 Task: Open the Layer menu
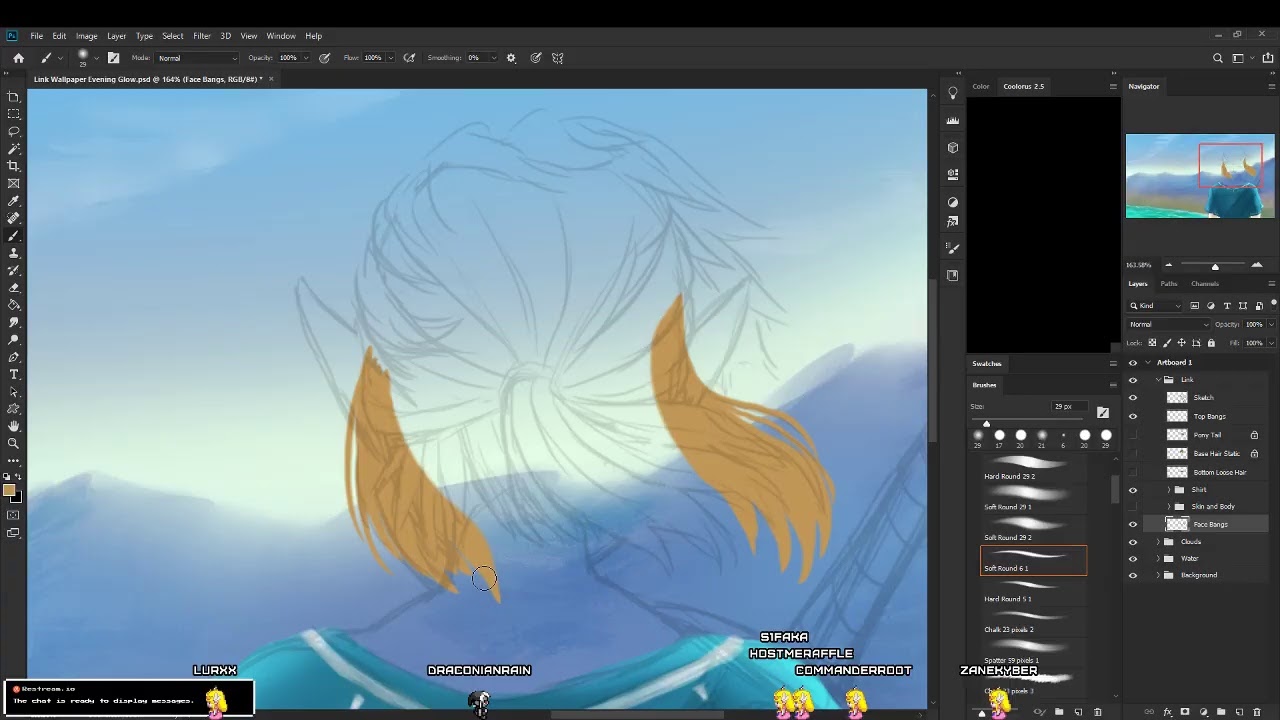tap(117, 36)
